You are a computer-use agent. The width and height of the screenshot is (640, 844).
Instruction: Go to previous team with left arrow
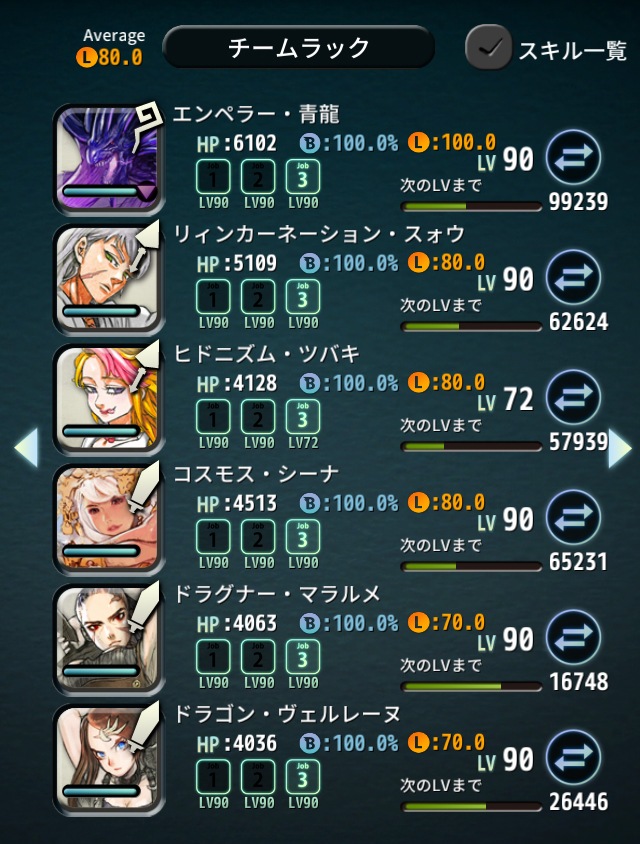click(x=26, y=447)
